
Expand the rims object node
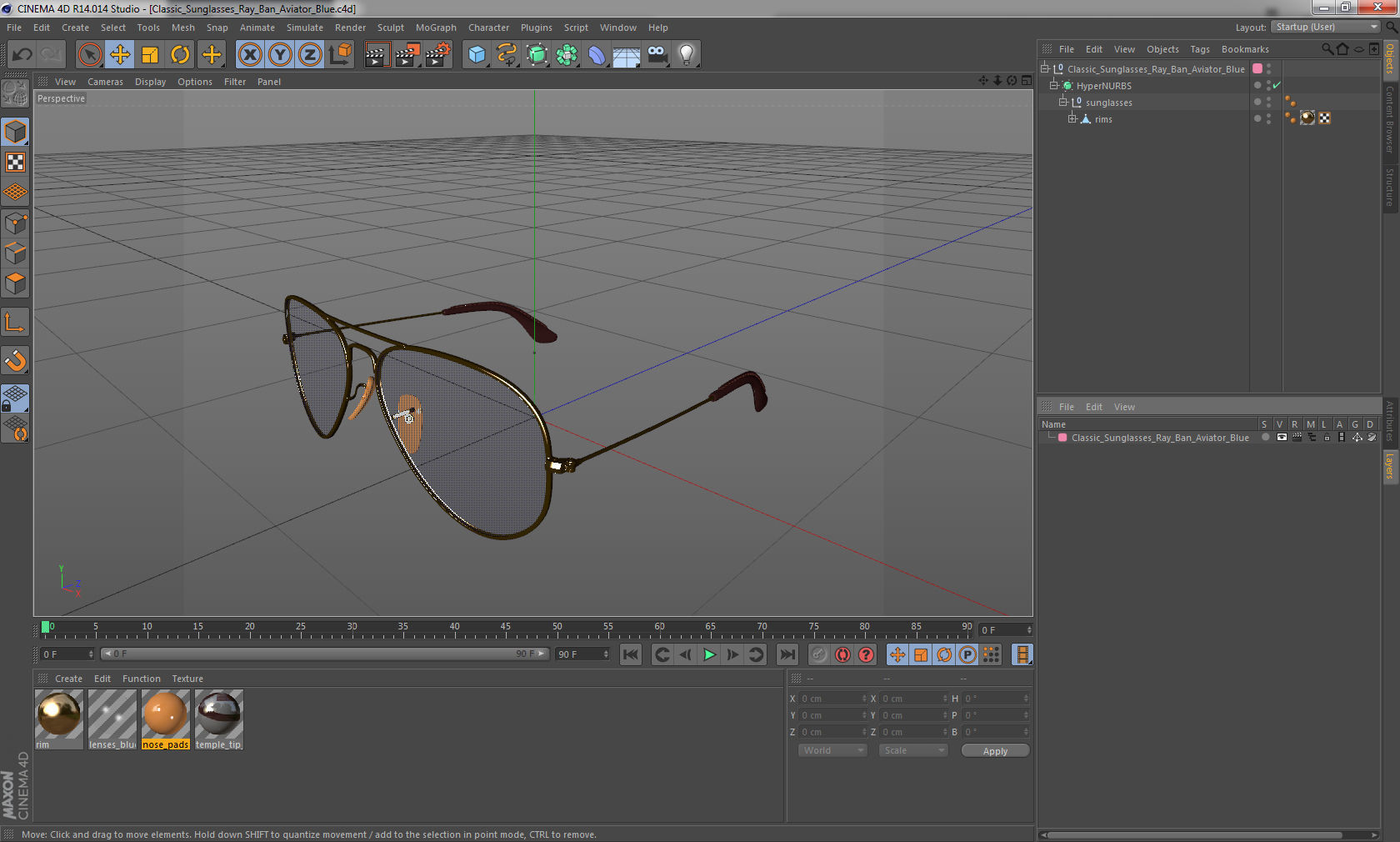click(1072, 118)
